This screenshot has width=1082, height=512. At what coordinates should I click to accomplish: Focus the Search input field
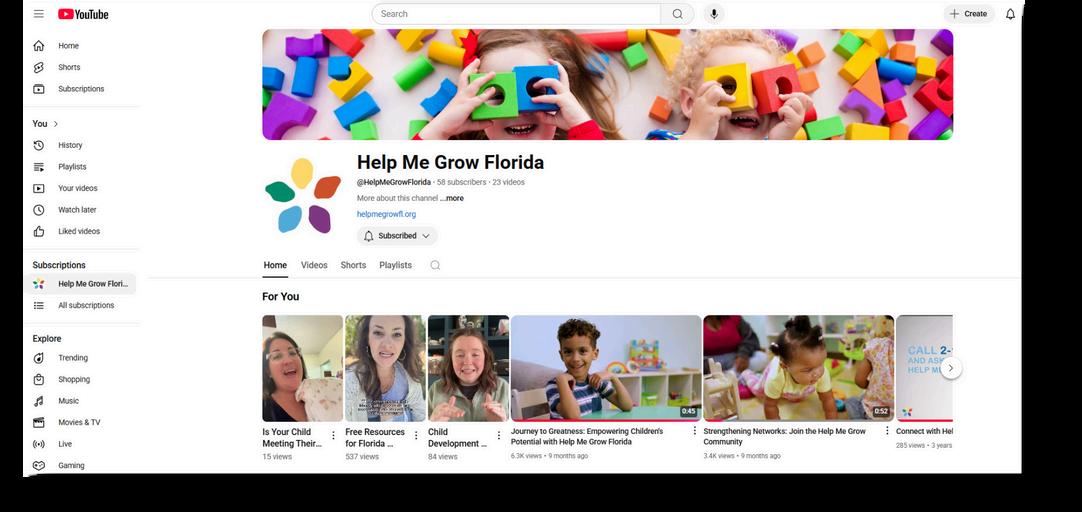(x=516, y=14)
